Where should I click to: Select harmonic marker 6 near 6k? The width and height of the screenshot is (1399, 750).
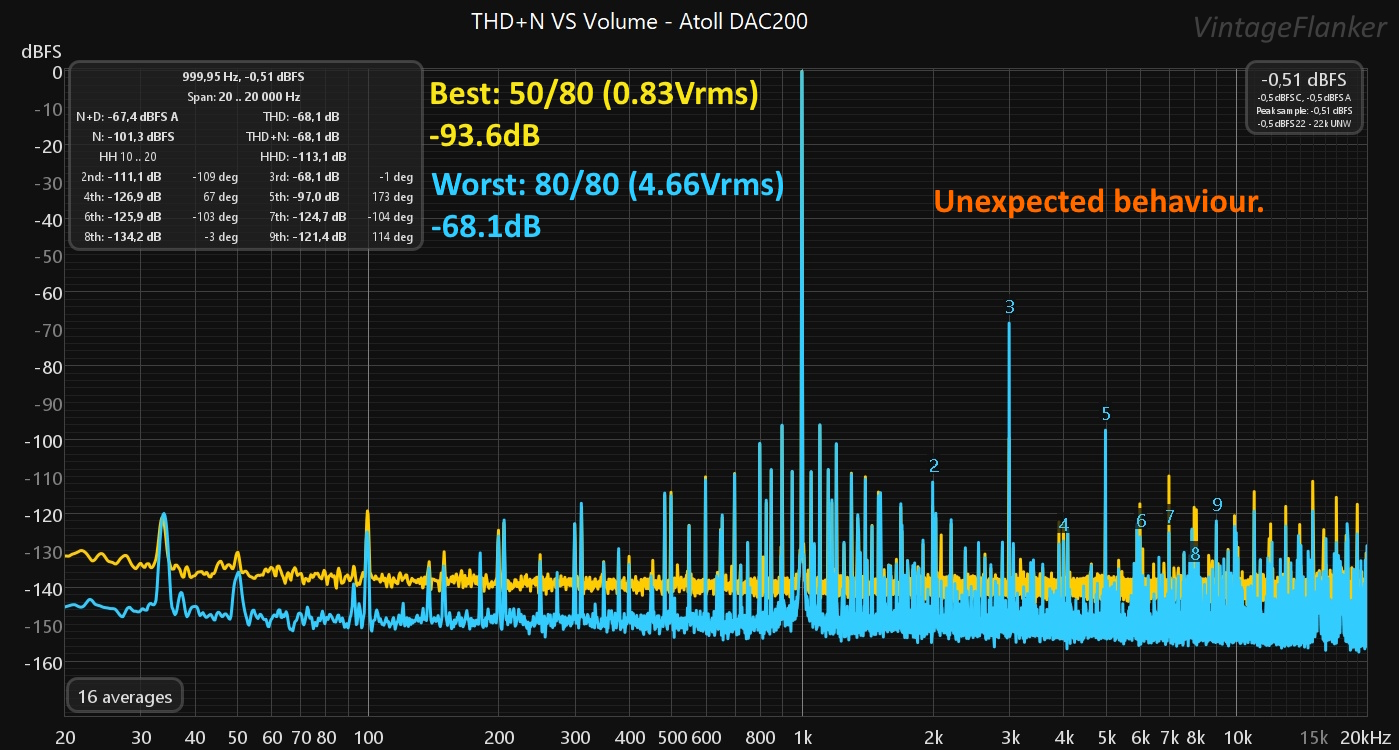1141,521
